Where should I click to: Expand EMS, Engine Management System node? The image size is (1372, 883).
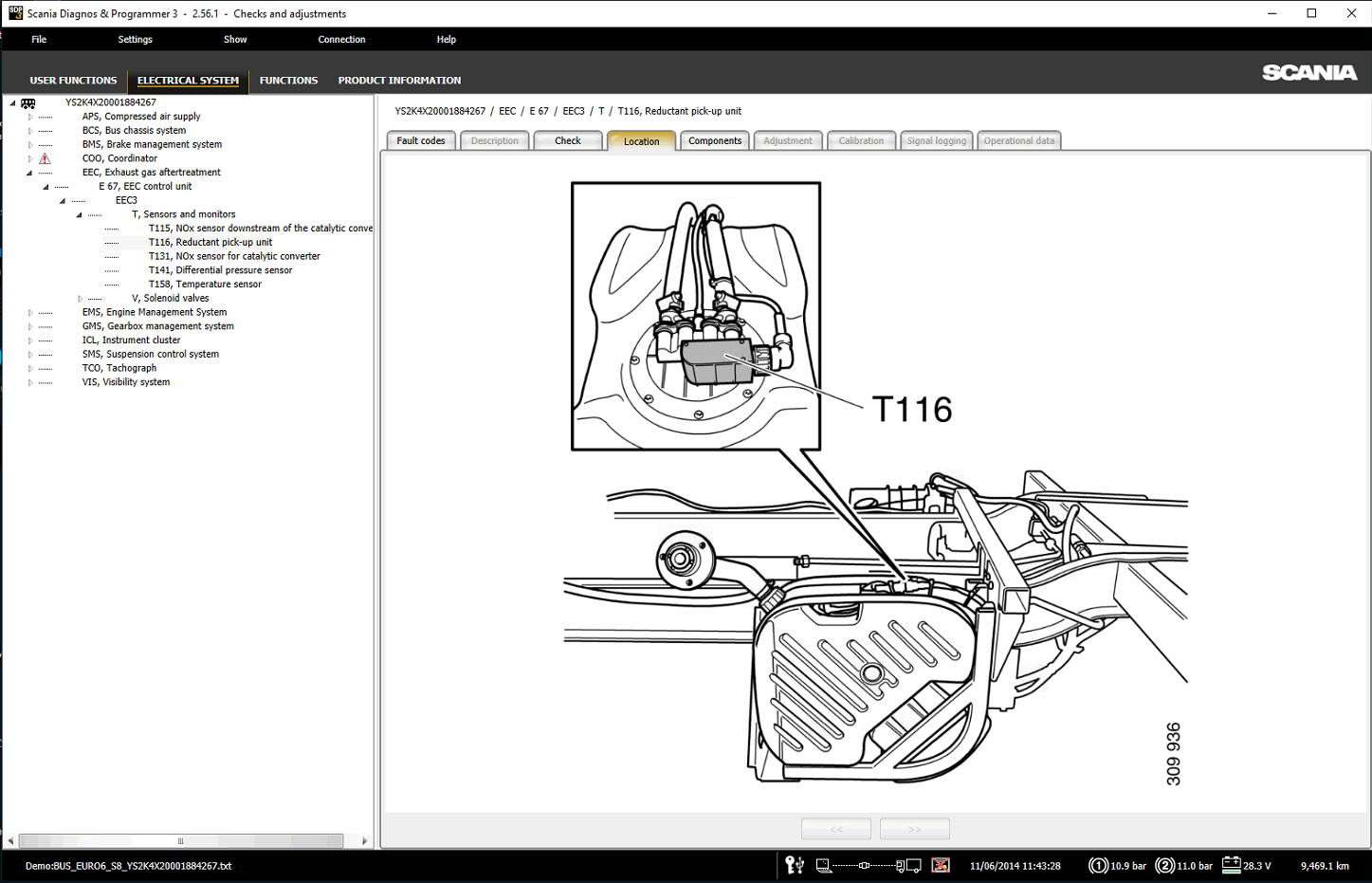[x=30, y=312]
